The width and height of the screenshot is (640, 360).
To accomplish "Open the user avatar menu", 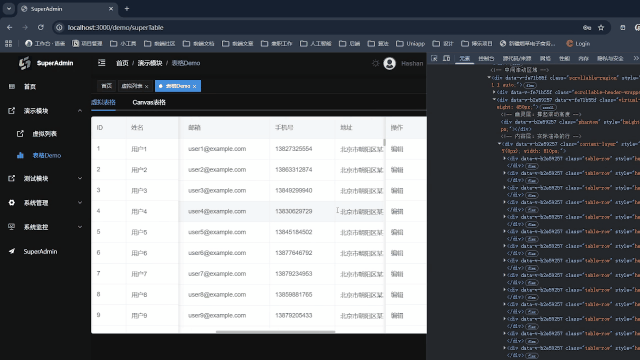I will [x=389, y=63].
